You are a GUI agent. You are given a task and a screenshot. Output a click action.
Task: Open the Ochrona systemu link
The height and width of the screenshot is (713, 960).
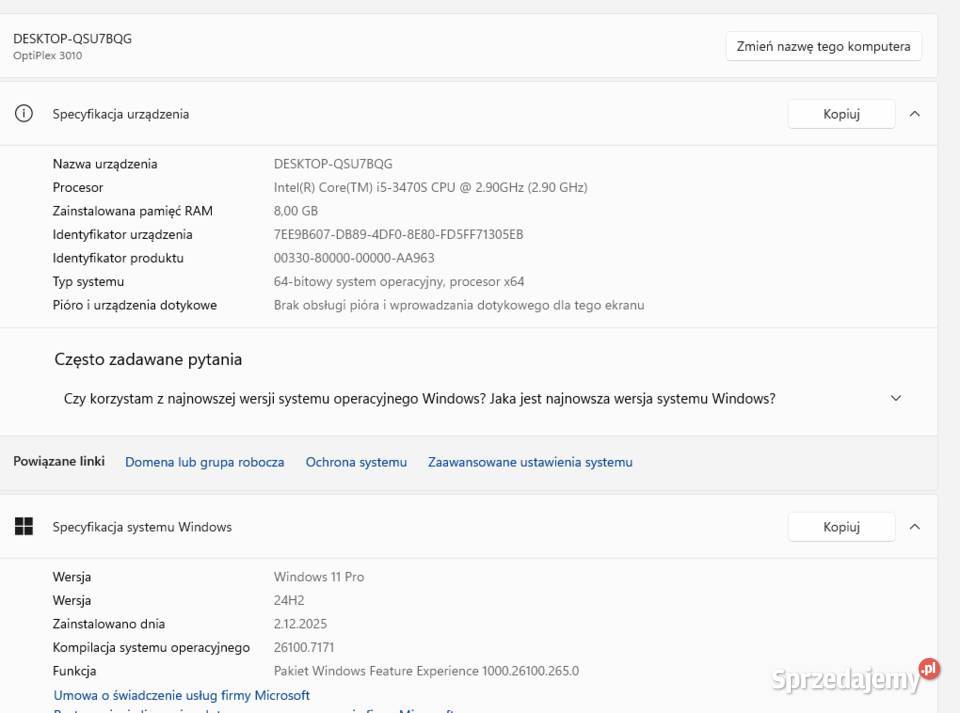(356, 462)
